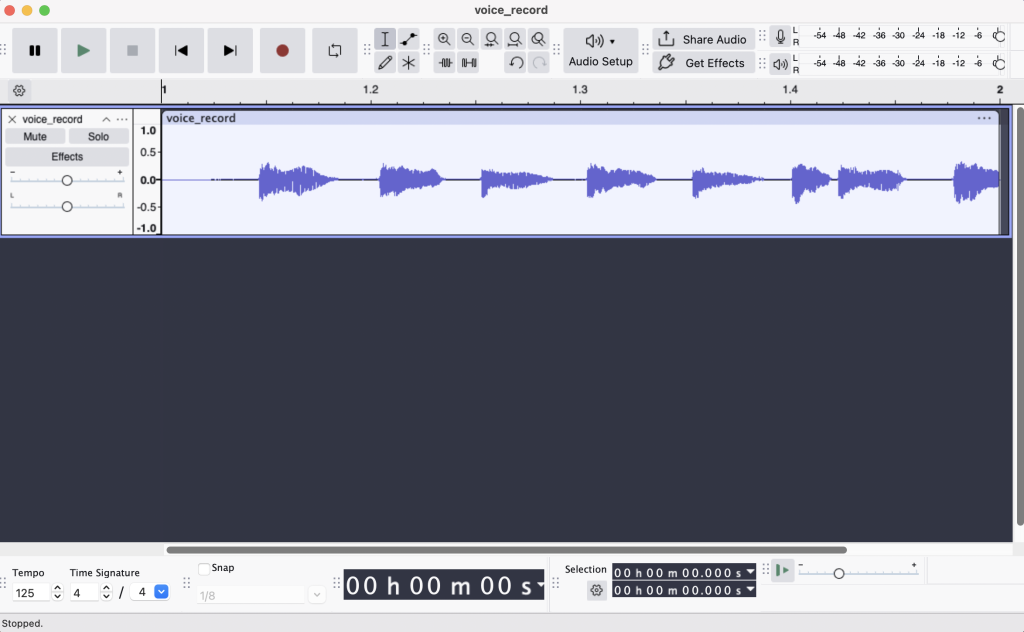Viewport: 1024px width, 632px height.
Task: Toggle the Loop playback button
Action: 334,50
